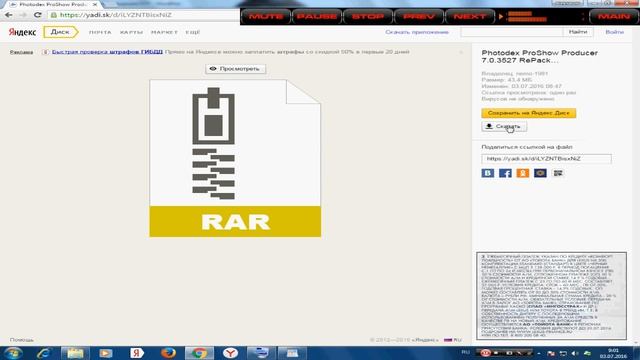Image resolution: width=640 pixels, height=360 pixels.
Task: Open the Windows Start button
Action: pos(13,353)
